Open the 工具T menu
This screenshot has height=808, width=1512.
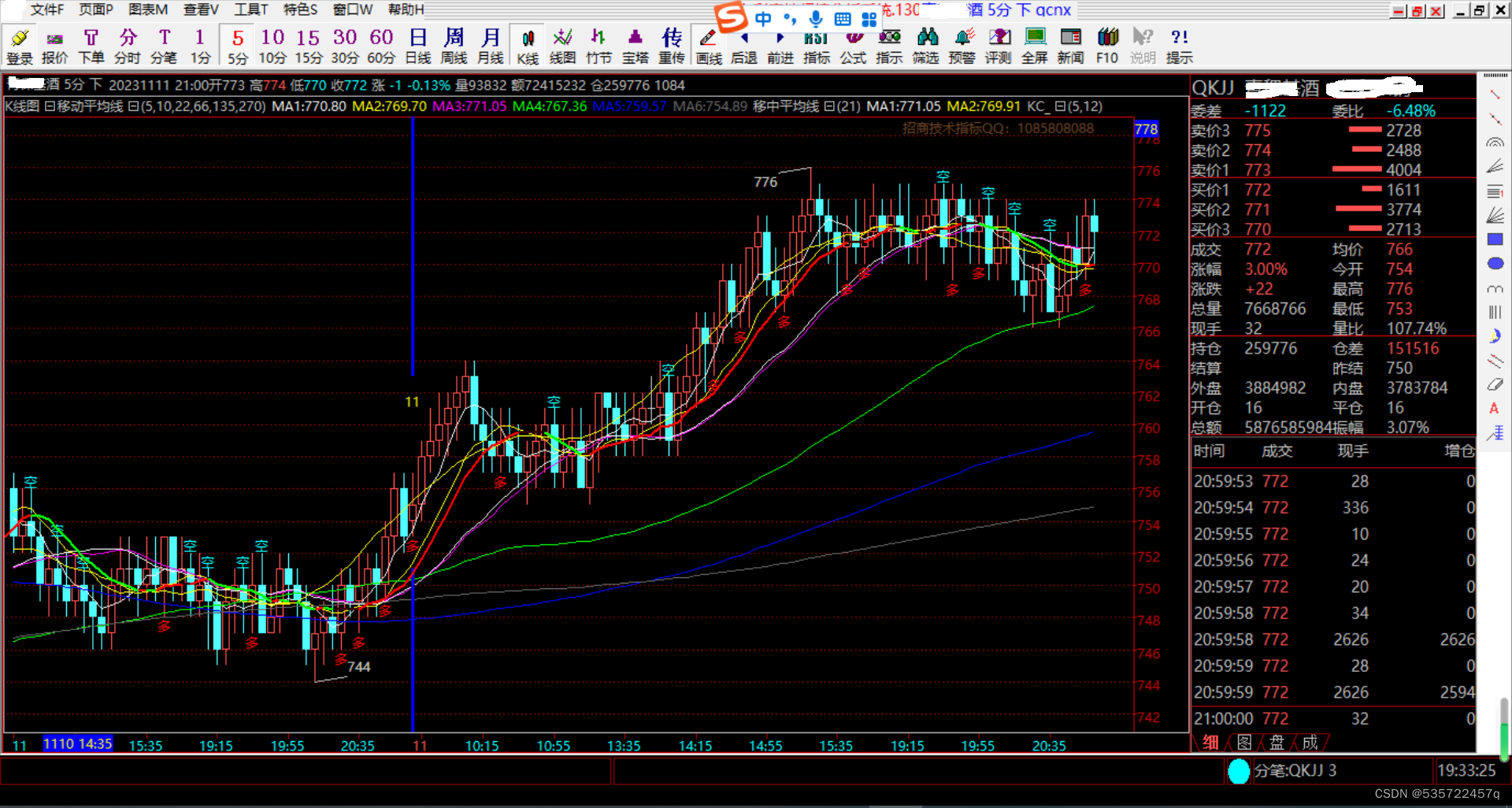(x=251, y=9)
